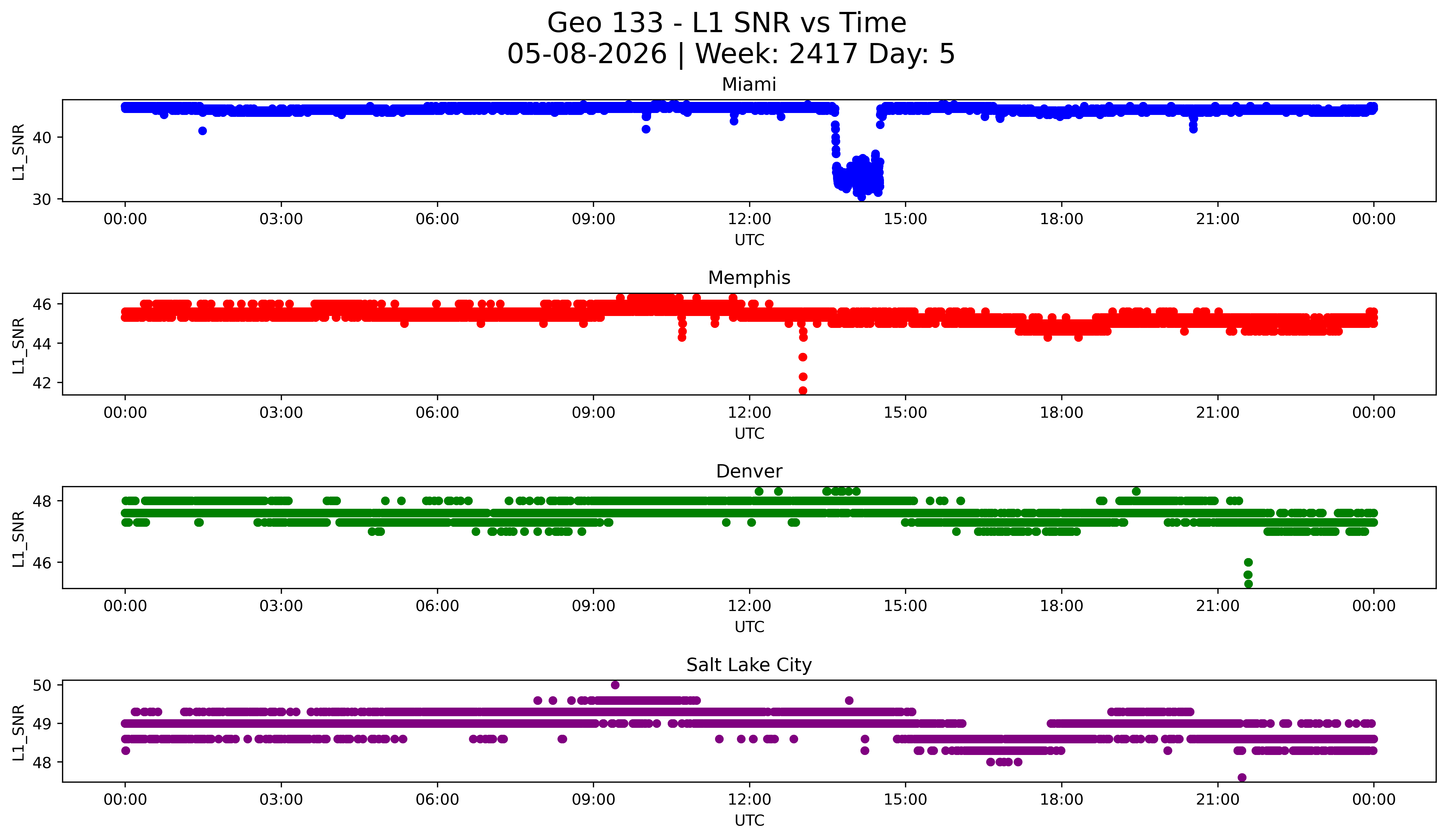Click the Miami SNR dip cluster near 14:00
Image resolution: width=1447 pixels, height=840 pixels.
point(859,175)
